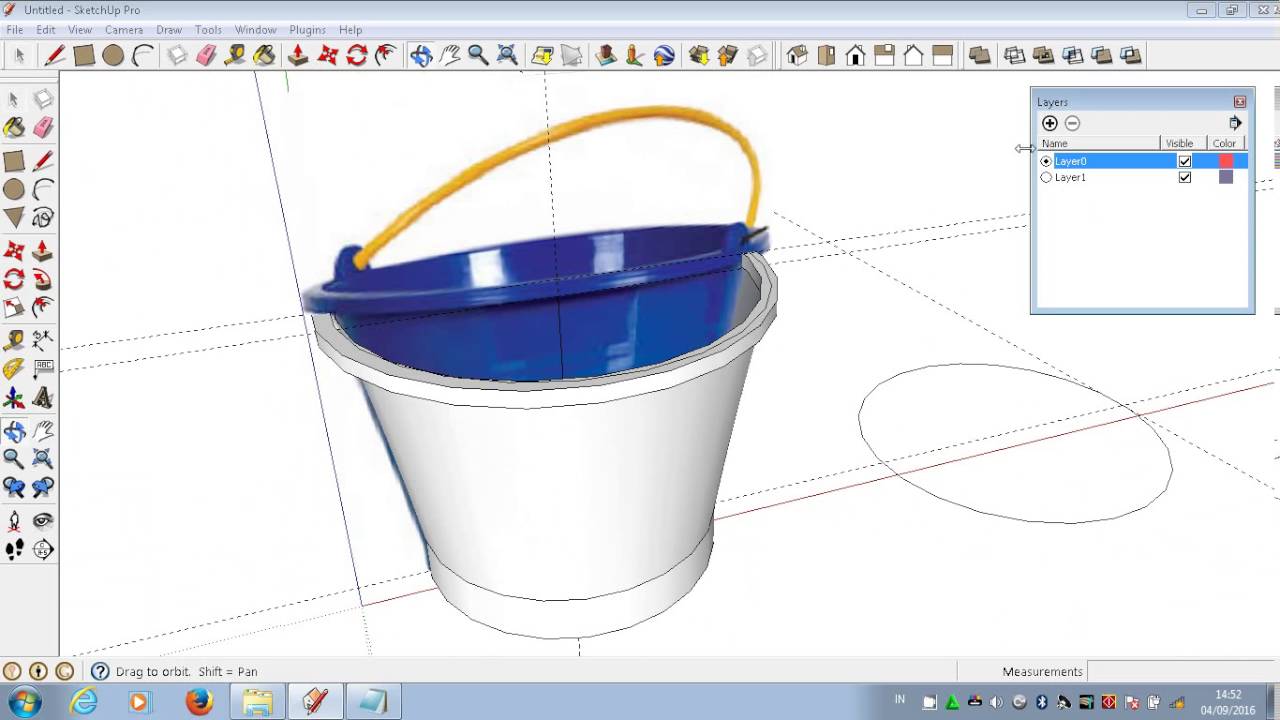The width and height of the screenshot is (1280, 720).
Task: Activate the 3D Text tool
Action: [x=43, y=399]
